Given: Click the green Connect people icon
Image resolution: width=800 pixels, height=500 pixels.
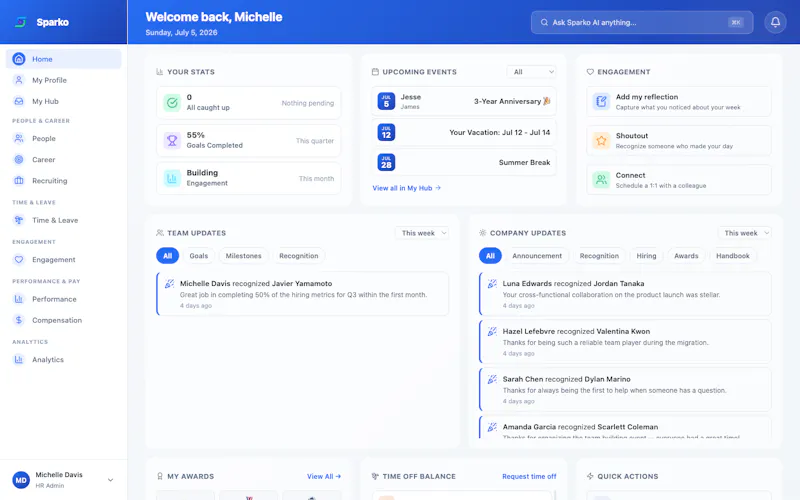Looking at the screenshot, I should 602,180.
